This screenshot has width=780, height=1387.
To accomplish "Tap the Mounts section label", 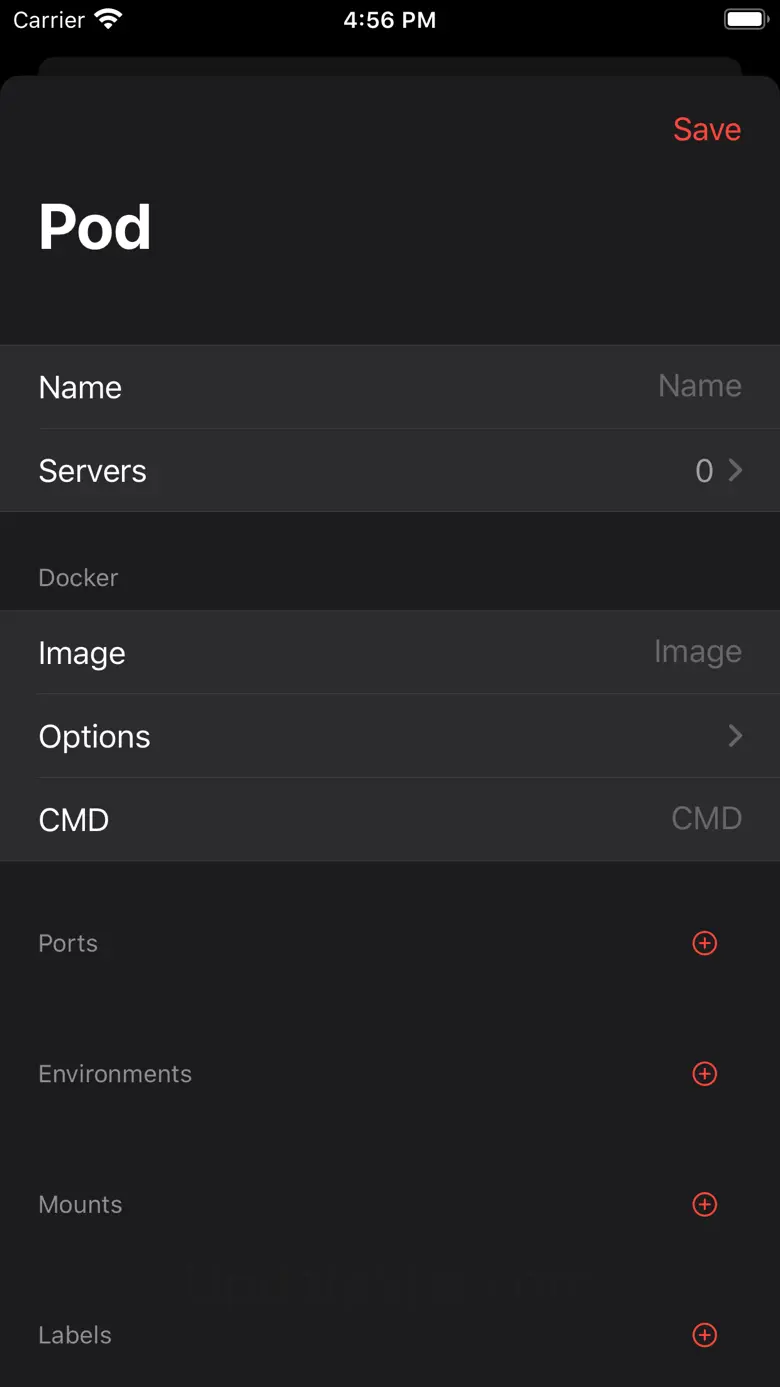I will (x=80, y=1204).
